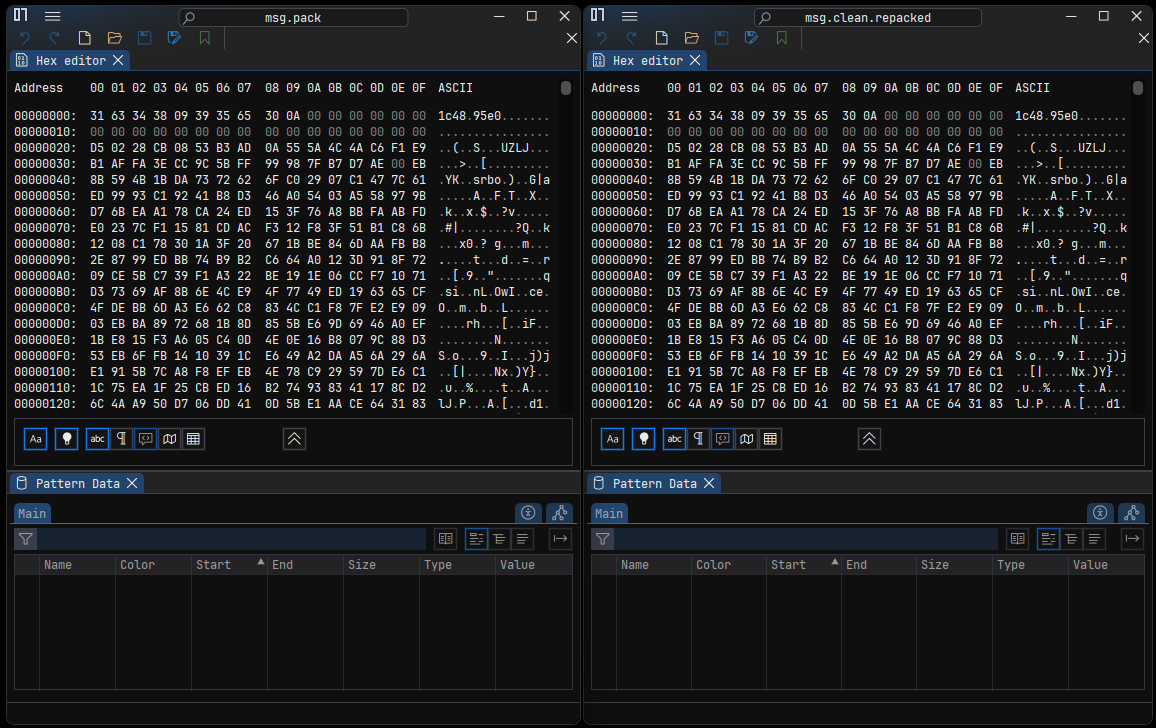Click scrollbar thumb in msg.pack hex view
Image resolution: width=1156 pixels, height=728 pixels.
tap(565, 88)
